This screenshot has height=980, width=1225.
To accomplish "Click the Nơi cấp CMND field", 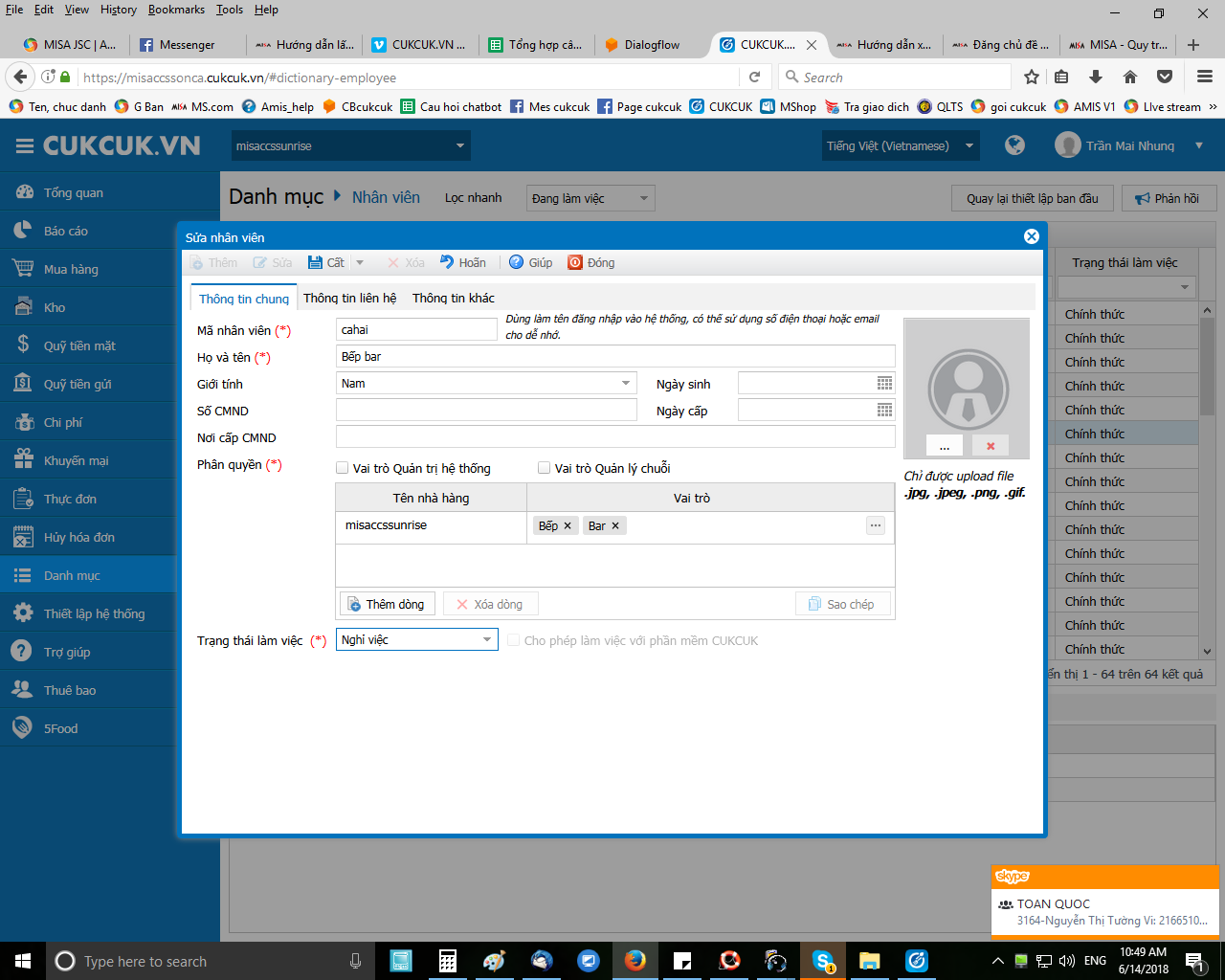I will click(x=615, y=437).
